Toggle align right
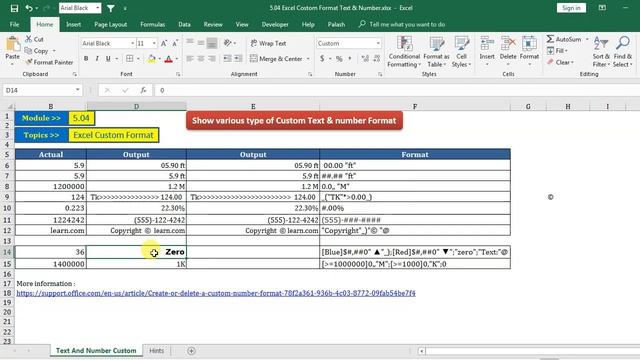Viewport: 640px width, 360px height. pos(212,59)
